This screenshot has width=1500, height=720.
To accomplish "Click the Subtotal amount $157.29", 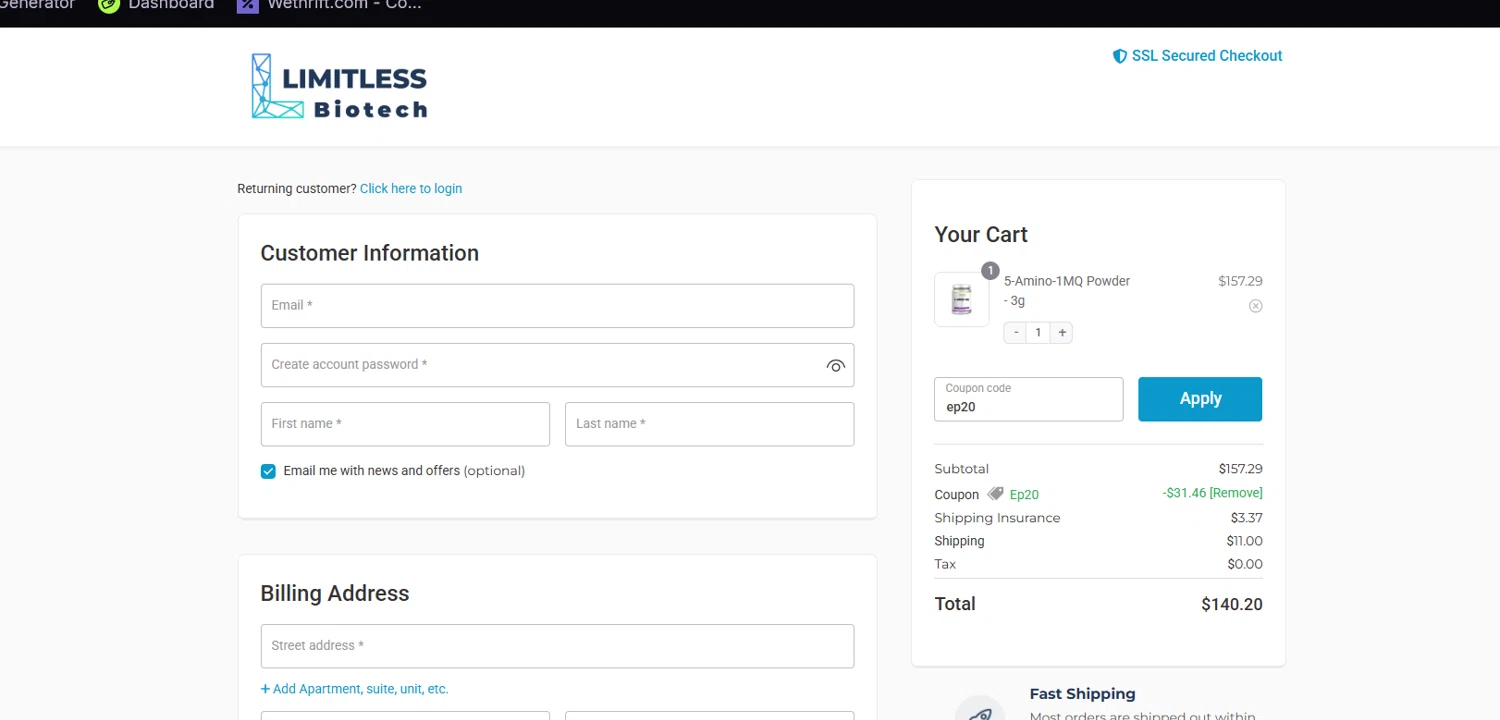I will coord(1240,469).
